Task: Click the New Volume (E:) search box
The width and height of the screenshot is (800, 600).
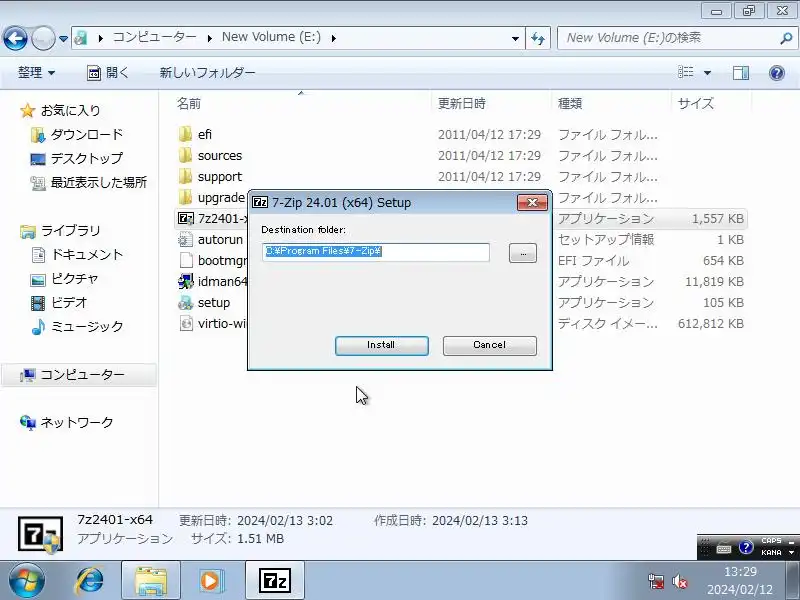Action: pos(668,38)
